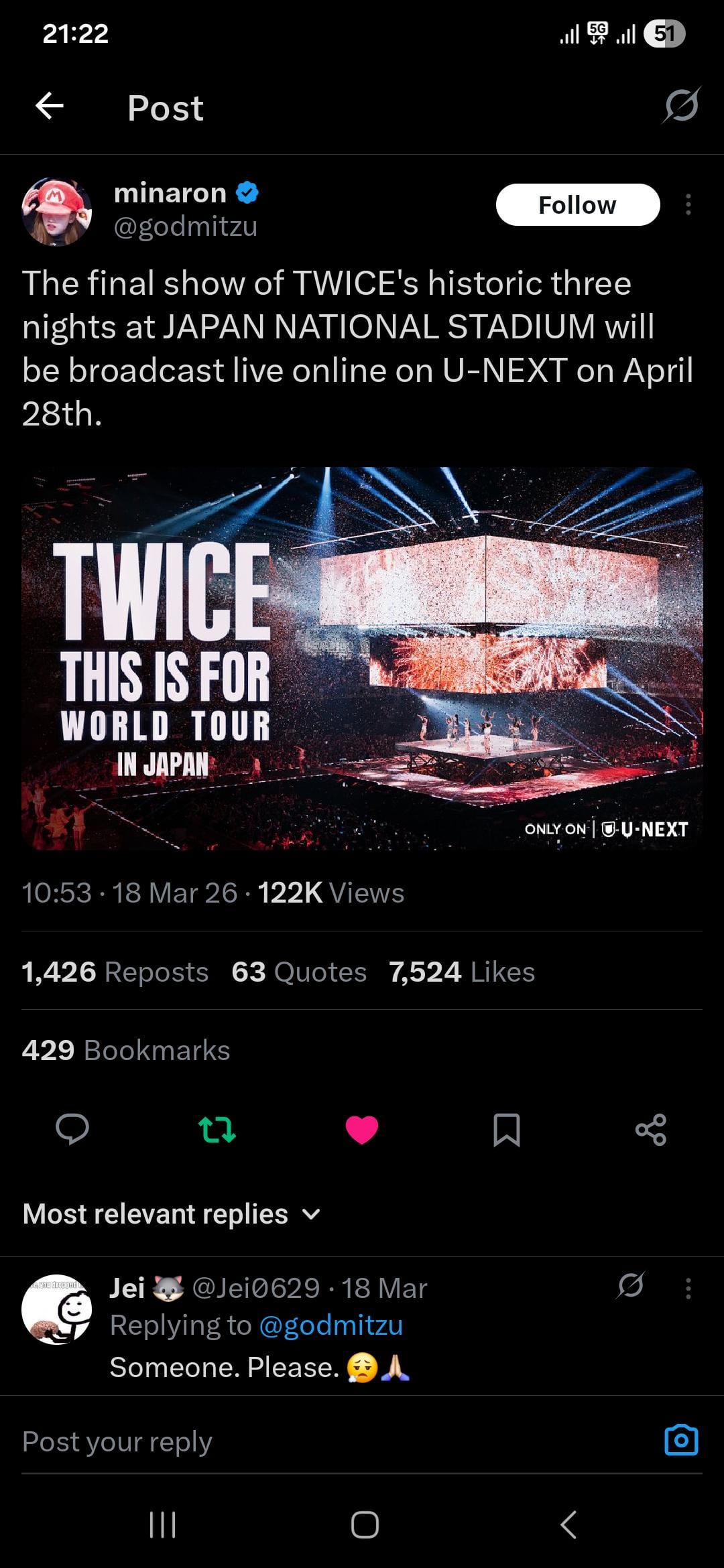724x1568 pixels.
Task: Tap the Post your reply field
Action: pyautogui.click(x=335, y=1441)
